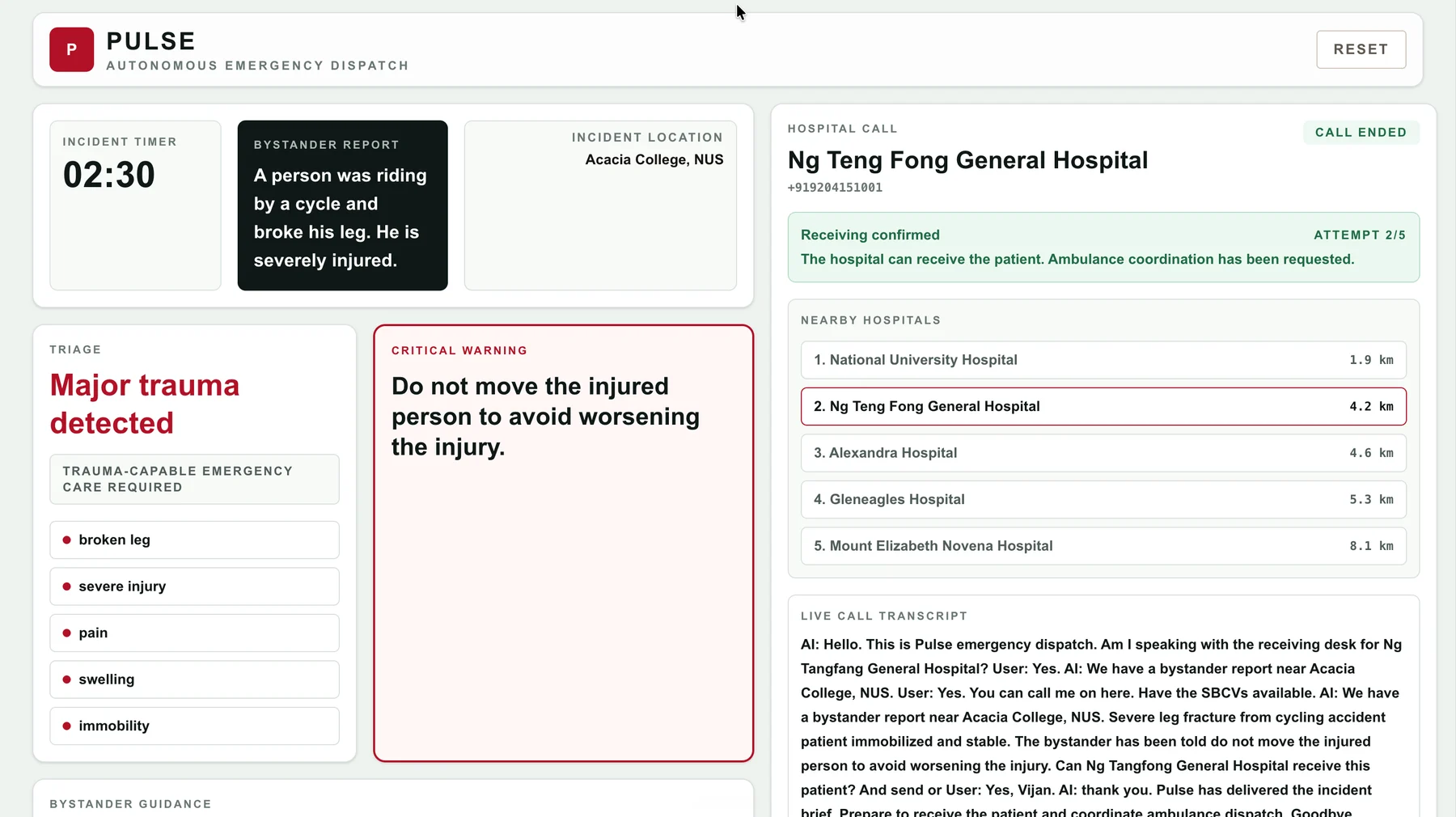
Task: Pick Mount Elizabeth Novena Hospital
Action: [x=1103, y=546]
